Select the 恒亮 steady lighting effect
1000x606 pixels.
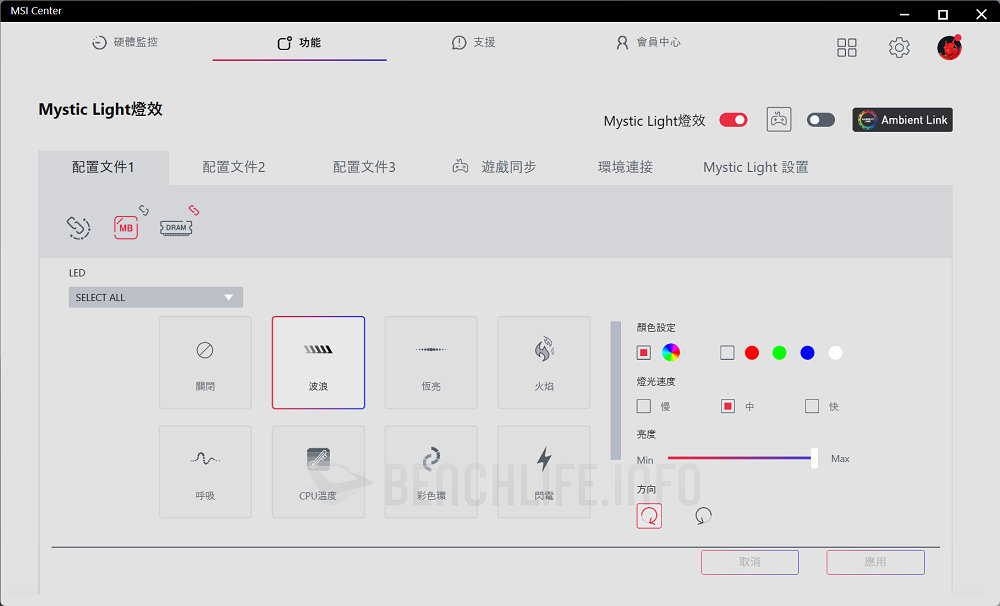(431, 362)
